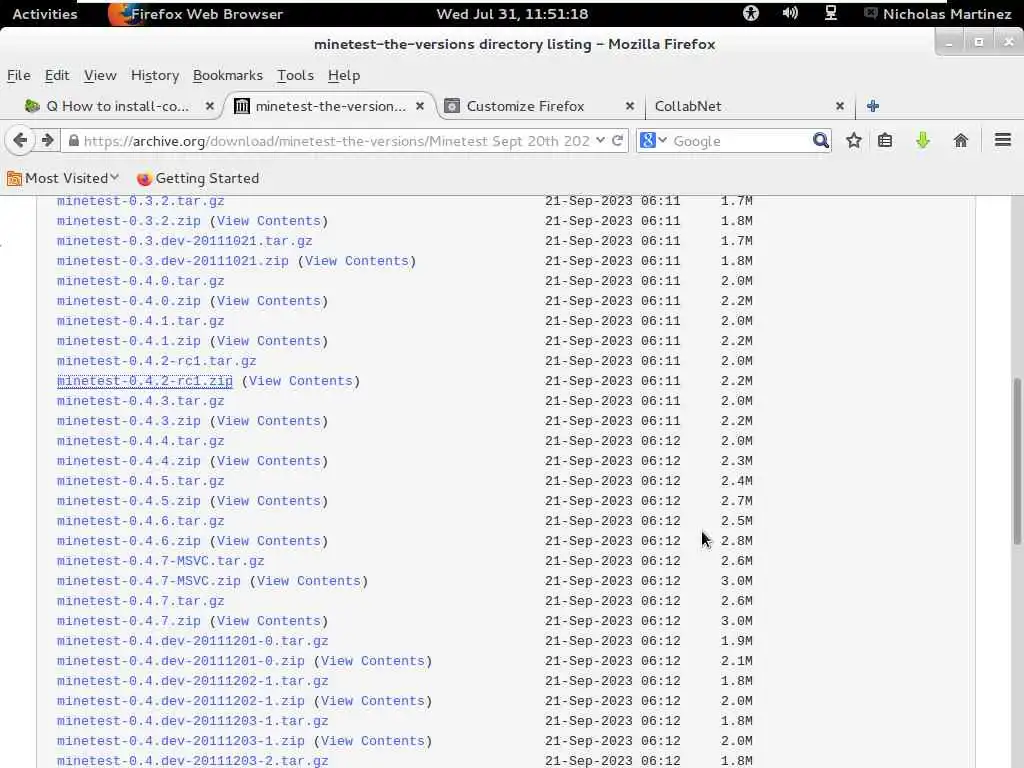
Task: Click the clock Wed Jul 31 in top bar
Action: pyautogui.click(x=512, y=14)
